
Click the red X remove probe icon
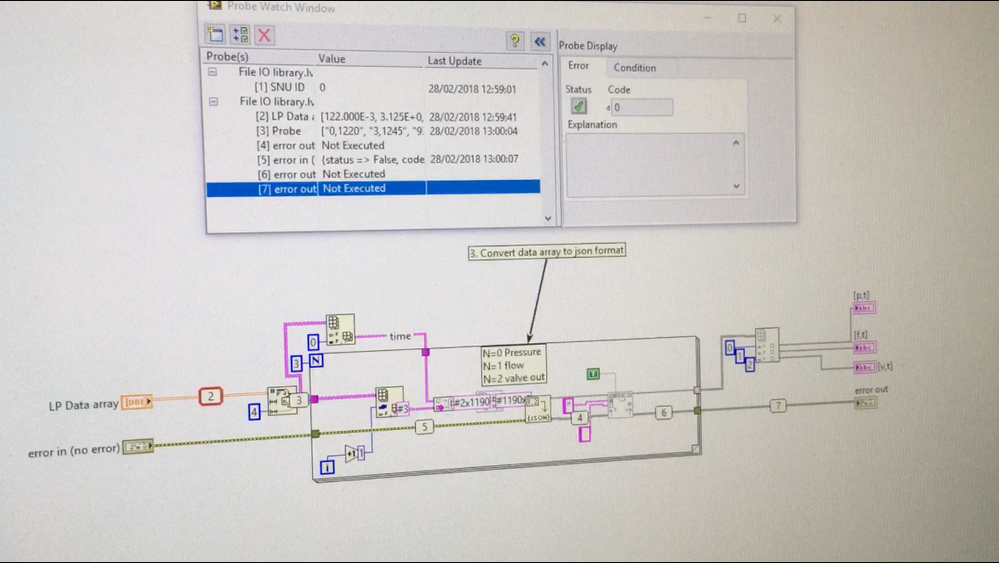point(264,35)
